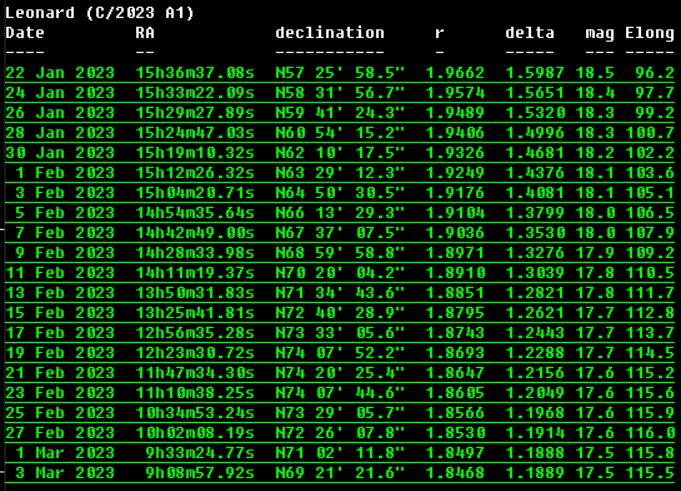Select the 22 Jan 2023 date row
Viewport: 681px width, 491px height.
60,73
